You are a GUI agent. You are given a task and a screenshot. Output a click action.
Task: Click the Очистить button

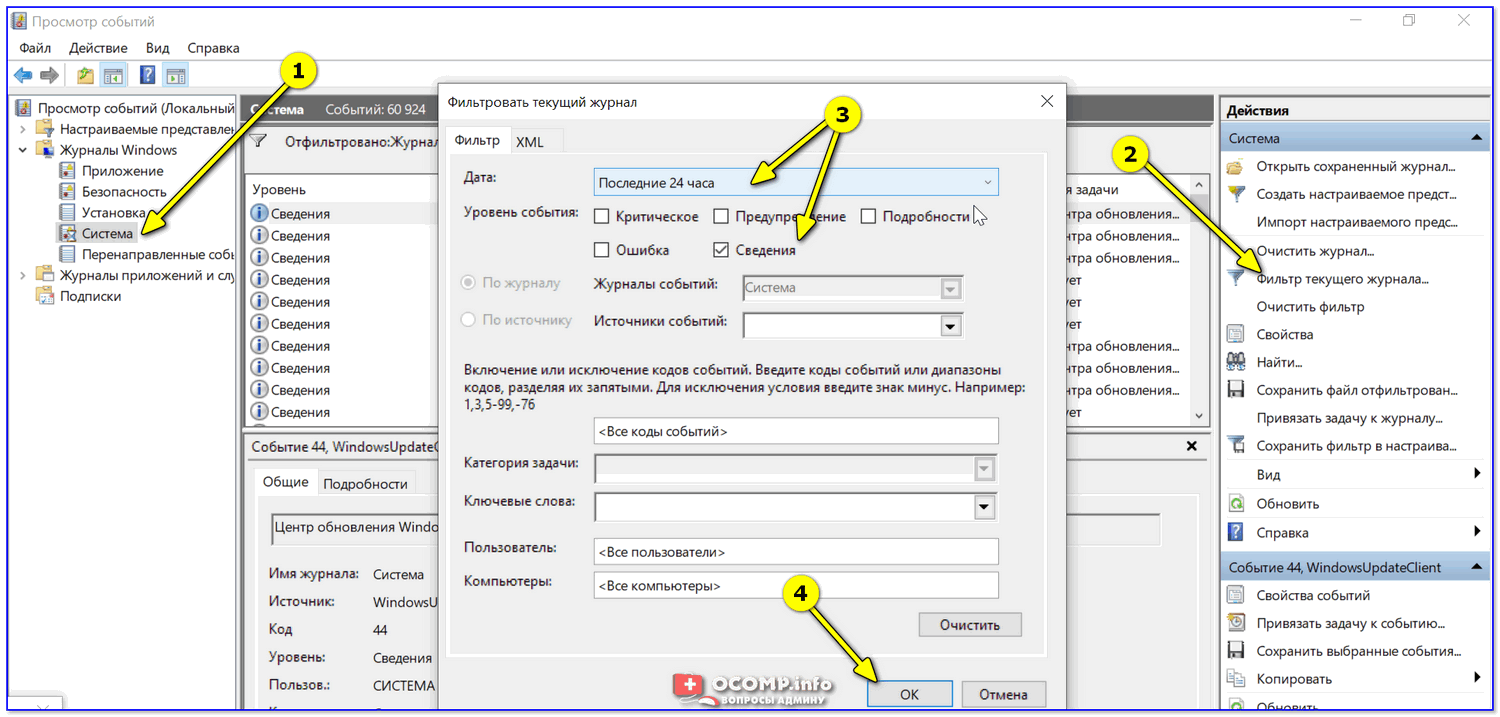pos(969,625)
